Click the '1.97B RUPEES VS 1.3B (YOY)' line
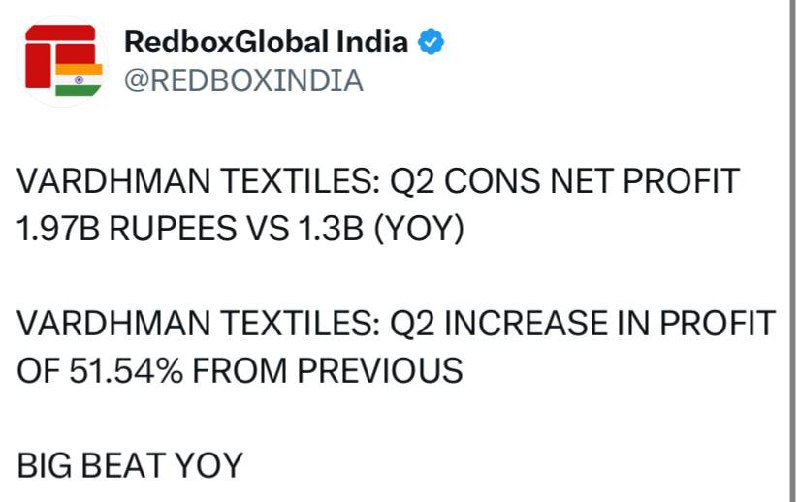Viewport: 800px width, 502px height. [x=240, y=228]
